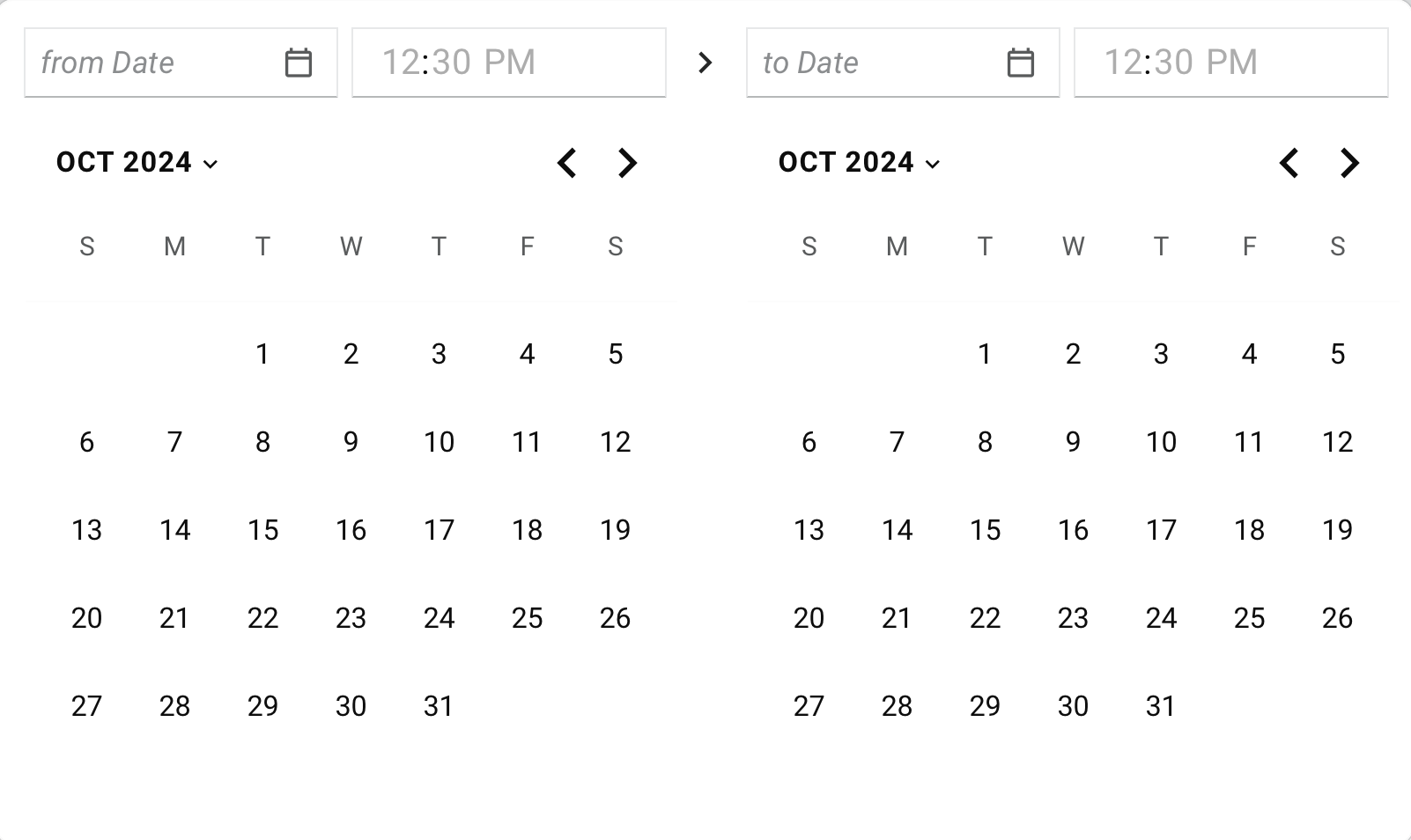Go to next month in left calendar

coord(627,163)
